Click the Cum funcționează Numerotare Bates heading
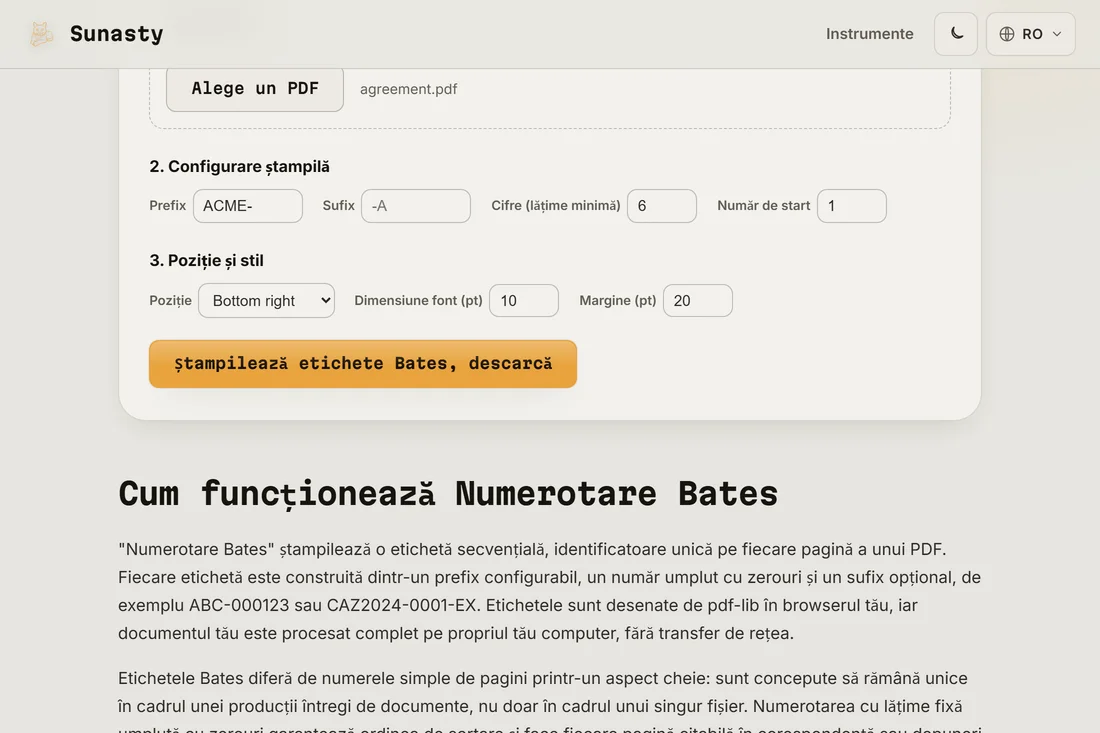This screenshot has width=1100, height=733. point(448,493)
